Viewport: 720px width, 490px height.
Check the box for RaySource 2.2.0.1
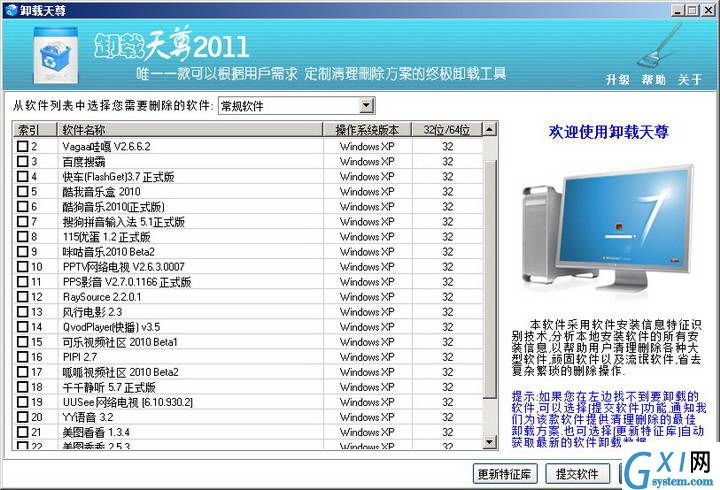[22, 297]
